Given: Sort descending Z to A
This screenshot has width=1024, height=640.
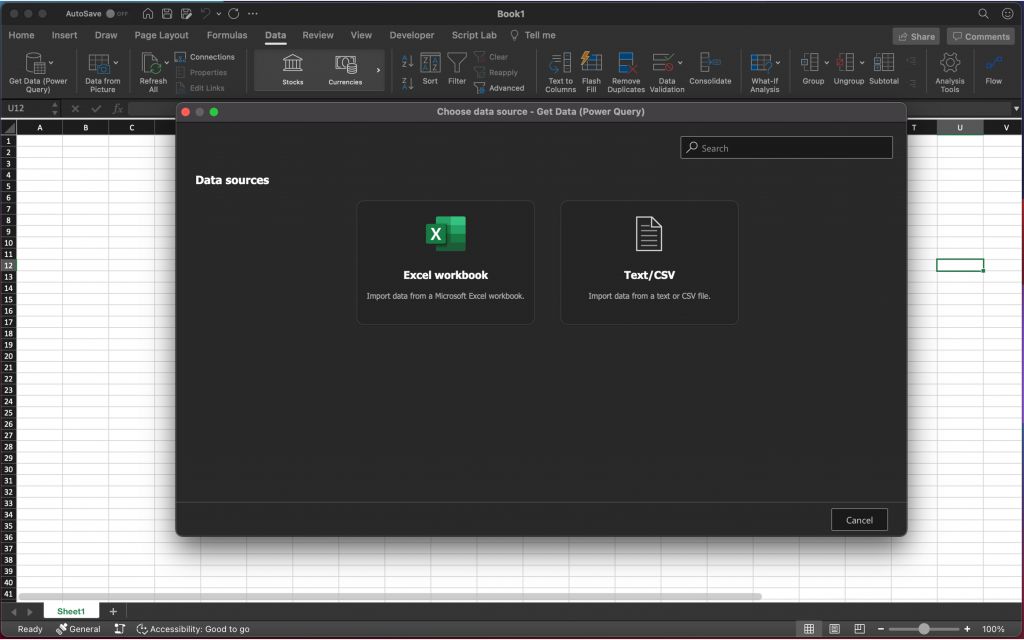Looking at the screenshot, I should [408, 83].
